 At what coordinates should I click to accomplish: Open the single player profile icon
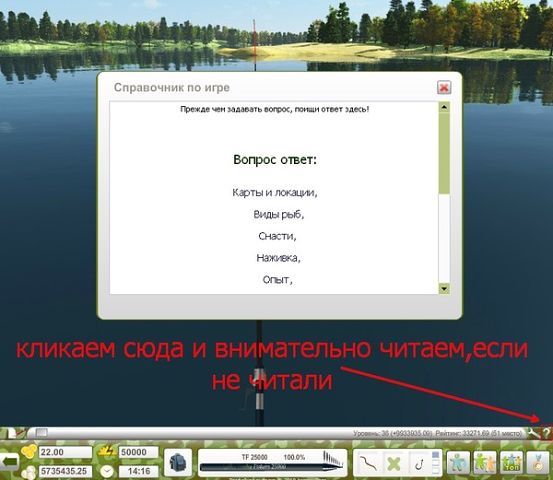click(458, 462)
